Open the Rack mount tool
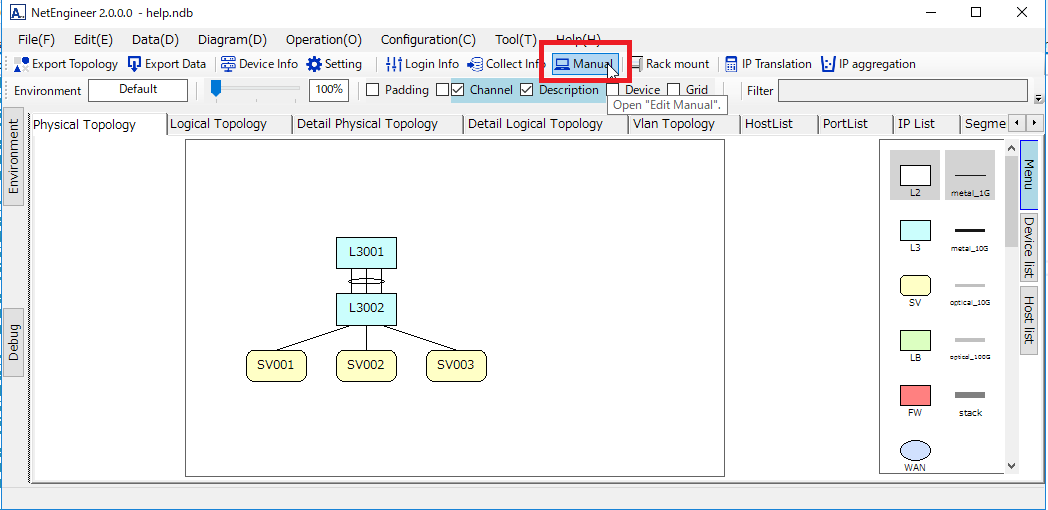 pyautogui.click(x=636, y=64)
